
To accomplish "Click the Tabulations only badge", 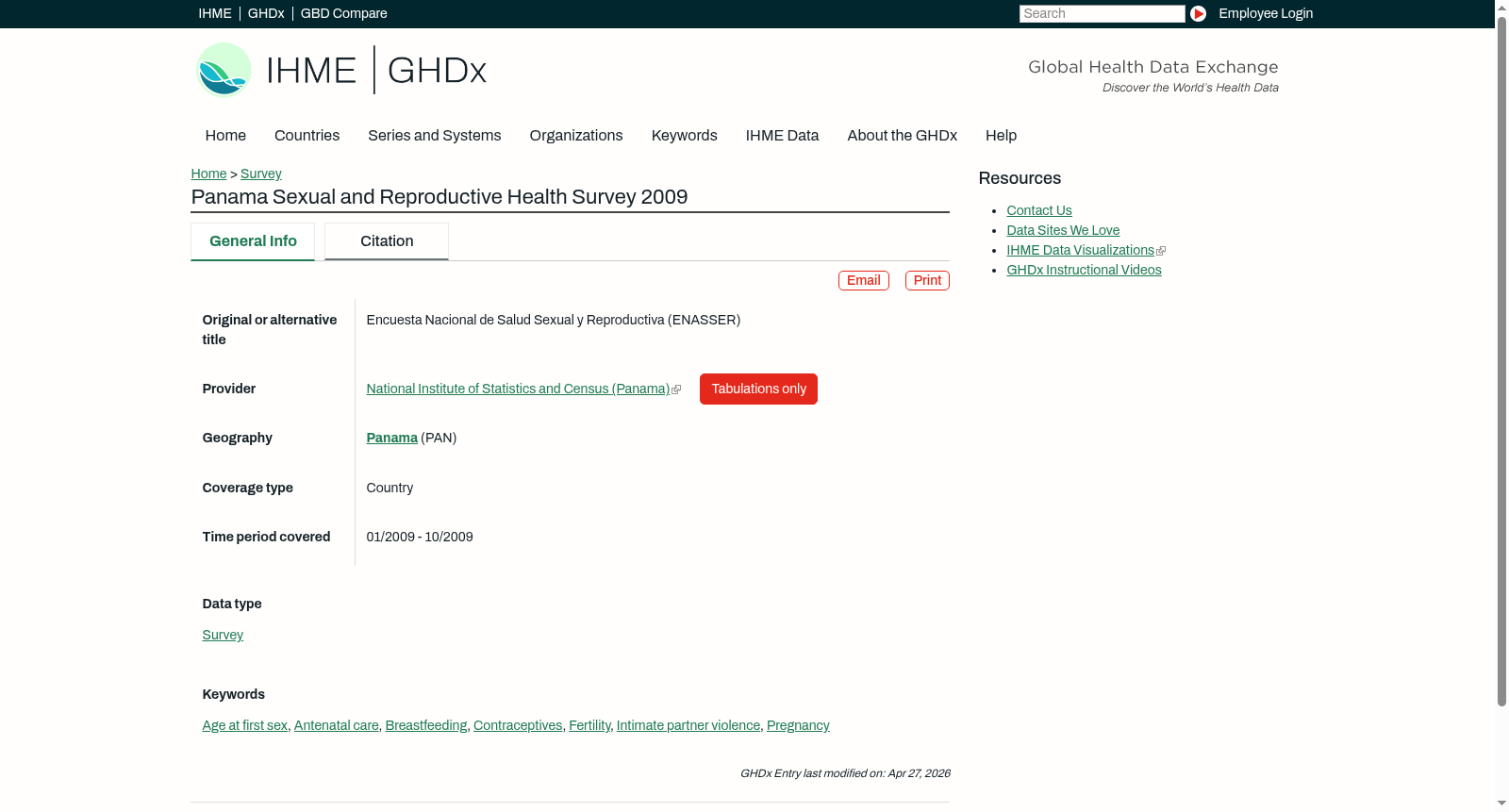I will coord(758,389).
